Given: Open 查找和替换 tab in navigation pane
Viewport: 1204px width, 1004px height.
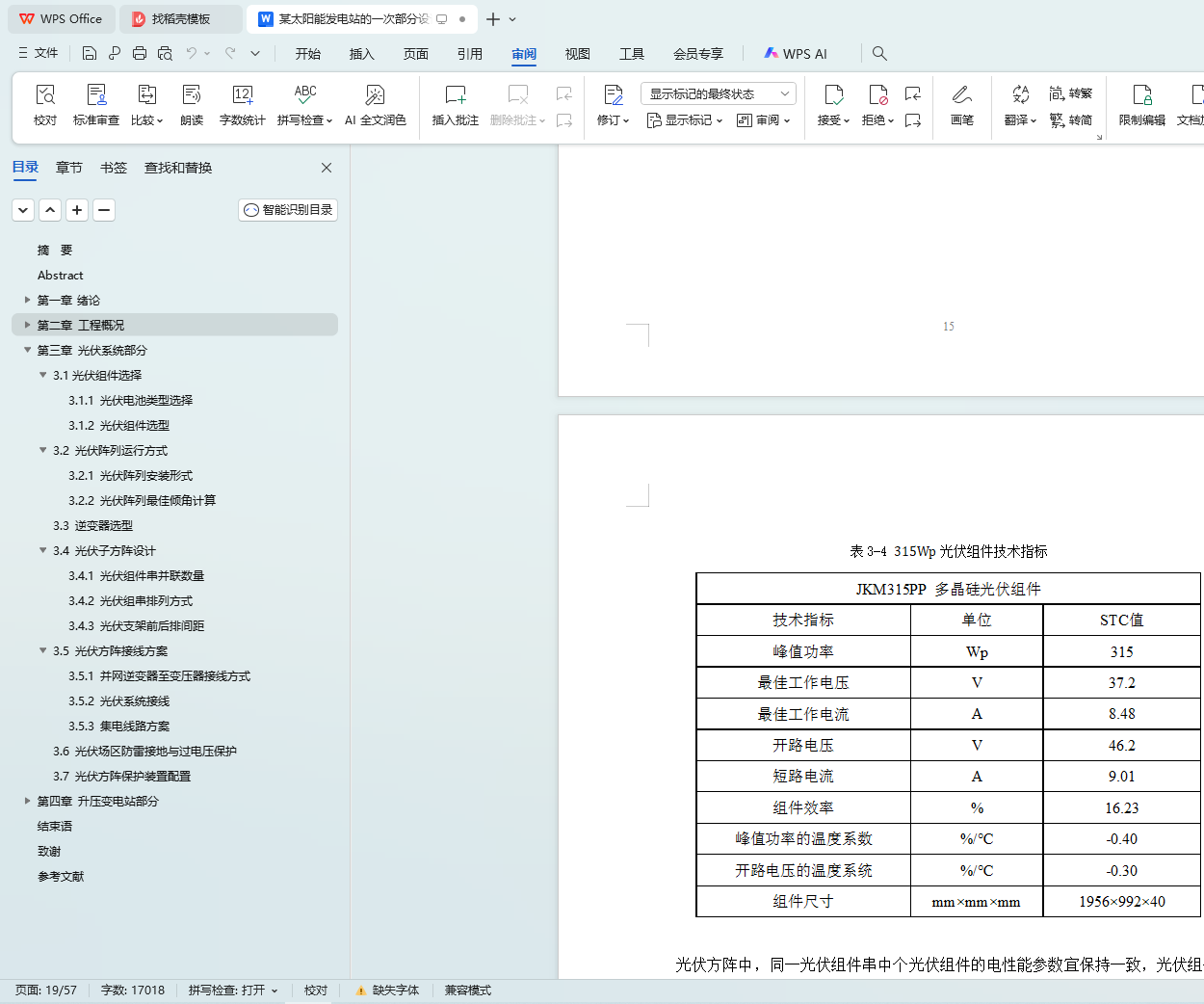Looking at the screenshot, I should click(x=178, y=168).
